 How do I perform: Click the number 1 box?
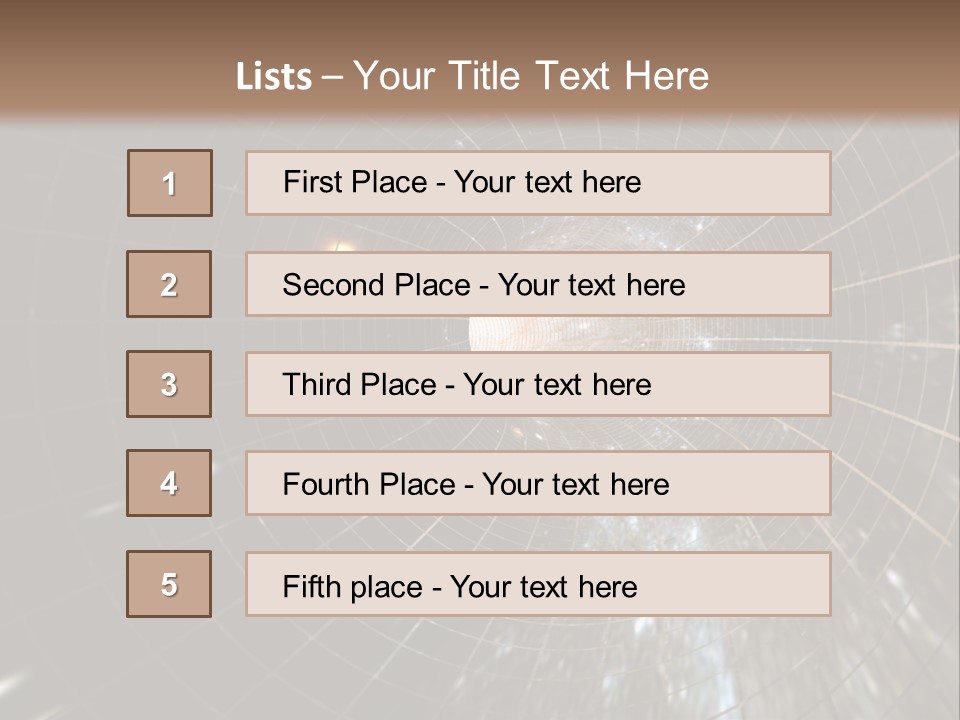170,183
